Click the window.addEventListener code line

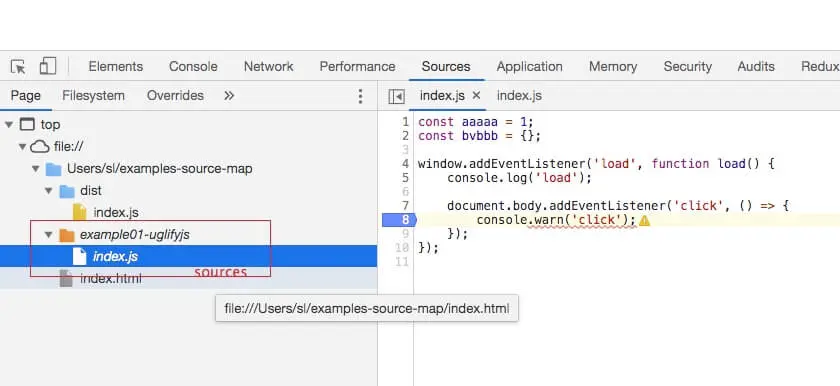pos(596,164)
